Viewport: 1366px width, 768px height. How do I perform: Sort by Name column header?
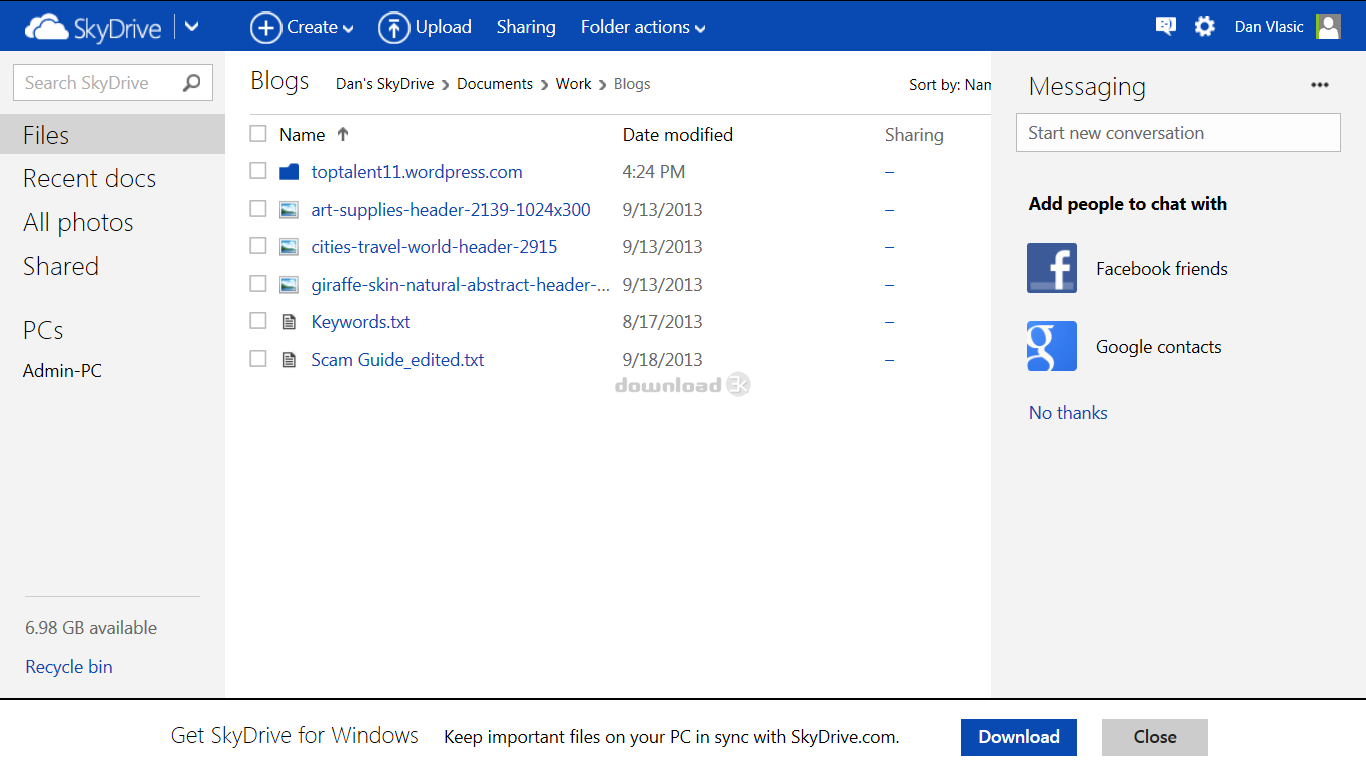[x=302, y=135]
